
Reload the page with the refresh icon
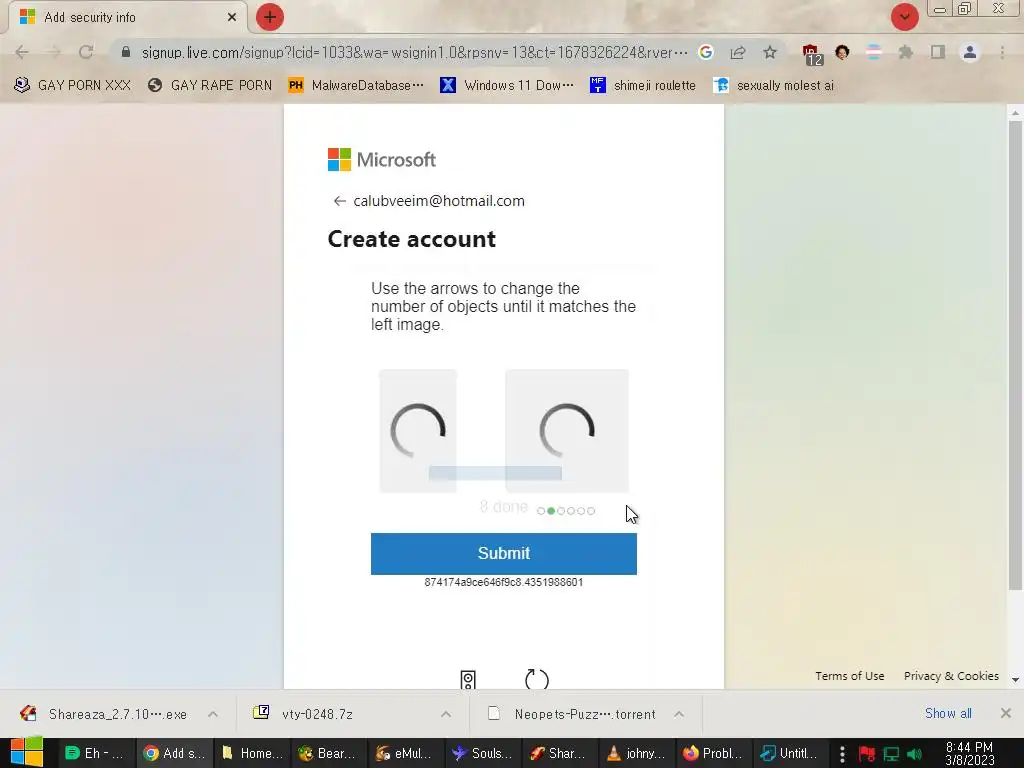86,52
